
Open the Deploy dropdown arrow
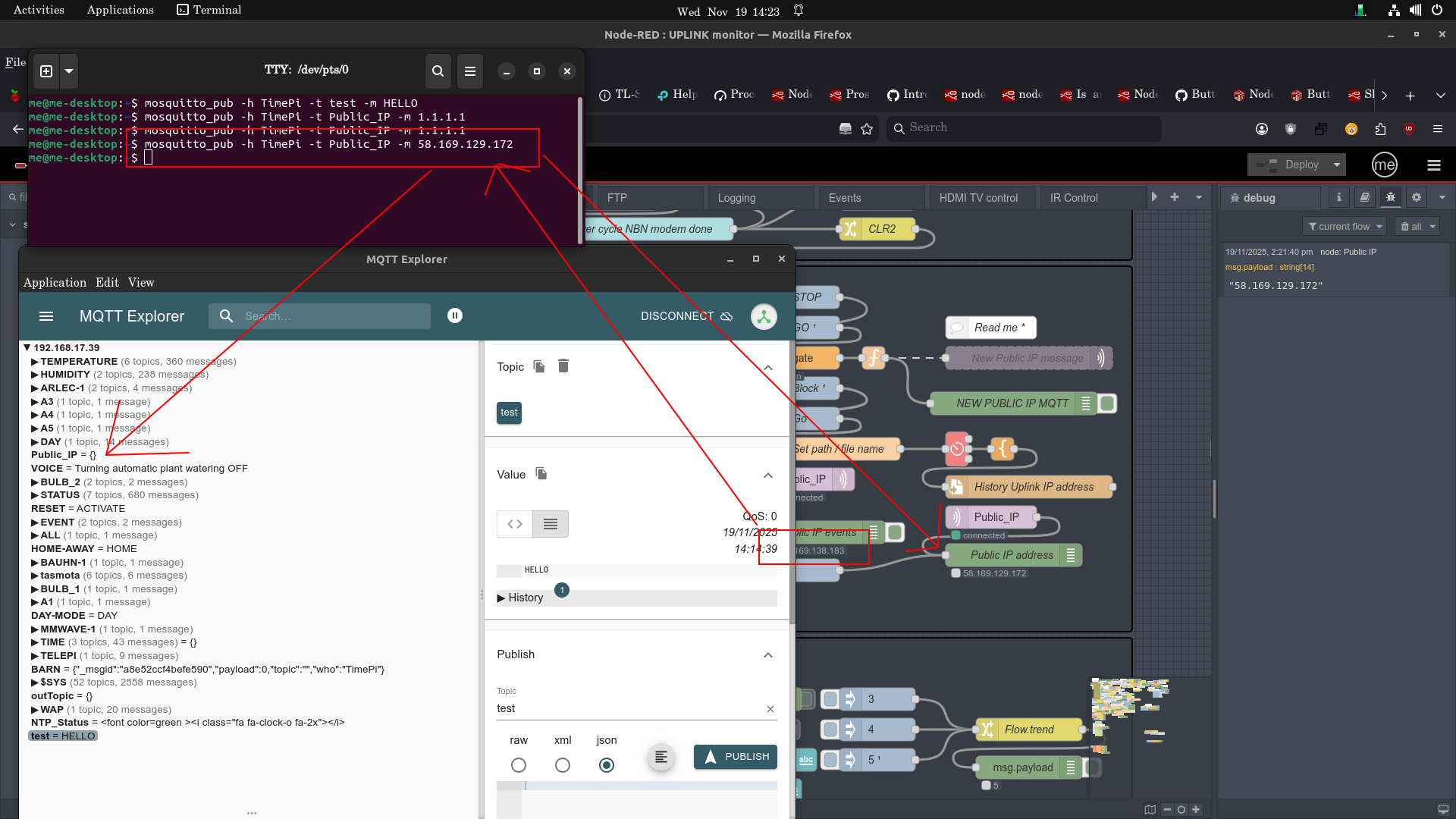[1337, 165]
